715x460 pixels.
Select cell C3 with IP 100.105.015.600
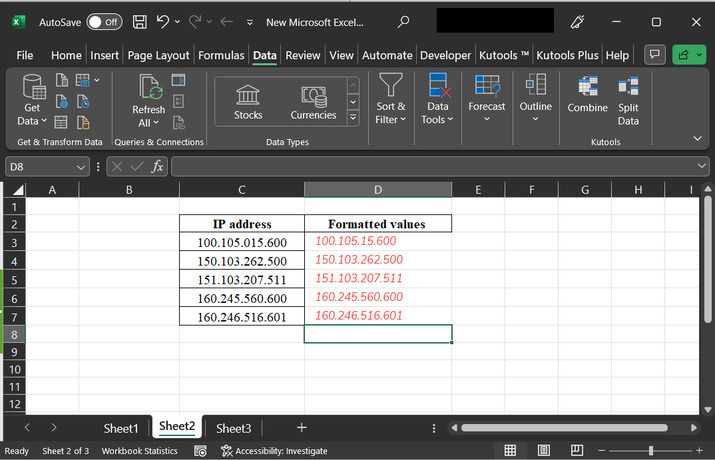click(242, 242)
